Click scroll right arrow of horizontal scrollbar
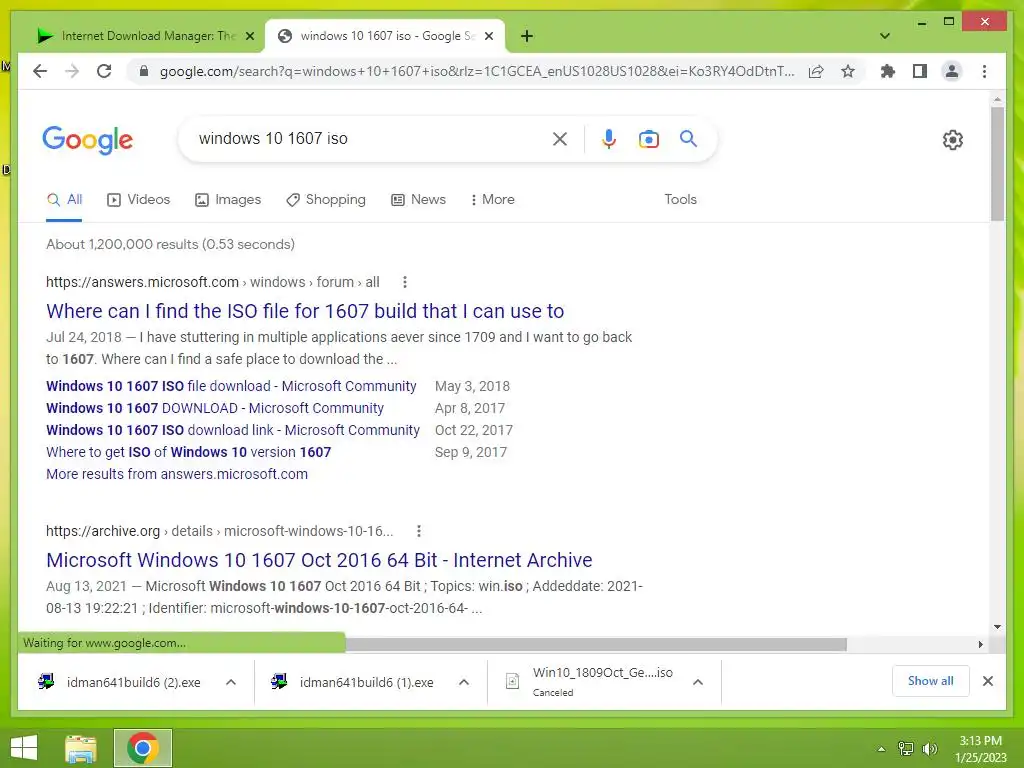1024x768 pixels. coord(980,645)
